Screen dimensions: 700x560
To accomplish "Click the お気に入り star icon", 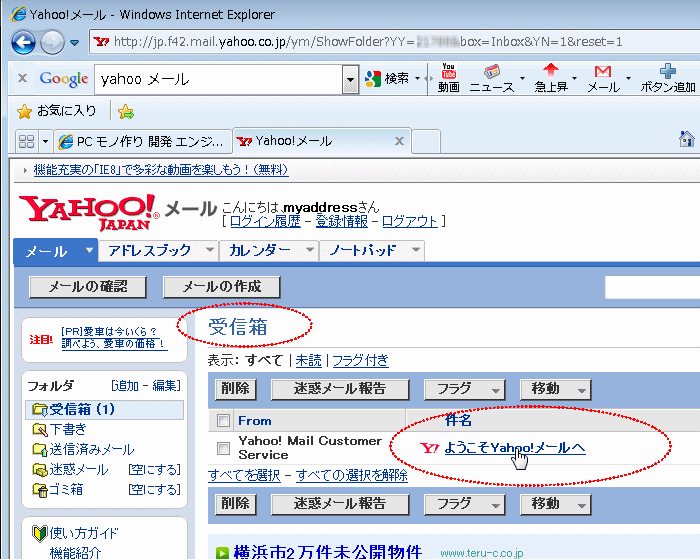I will 25,111.
